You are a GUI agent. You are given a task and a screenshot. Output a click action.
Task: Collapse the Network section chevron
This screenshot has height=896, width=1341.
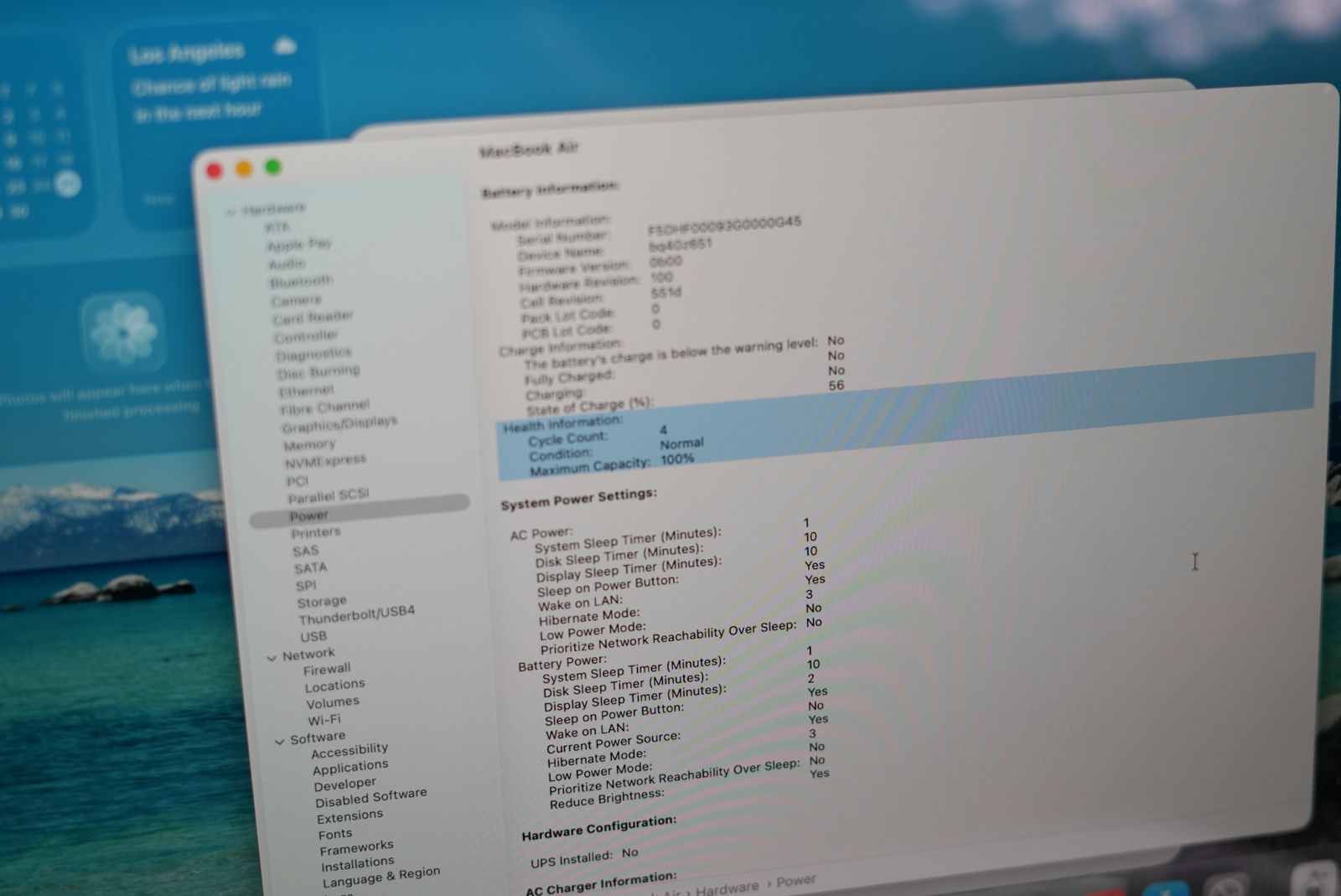pyautogui.click(x=272, y=658)
